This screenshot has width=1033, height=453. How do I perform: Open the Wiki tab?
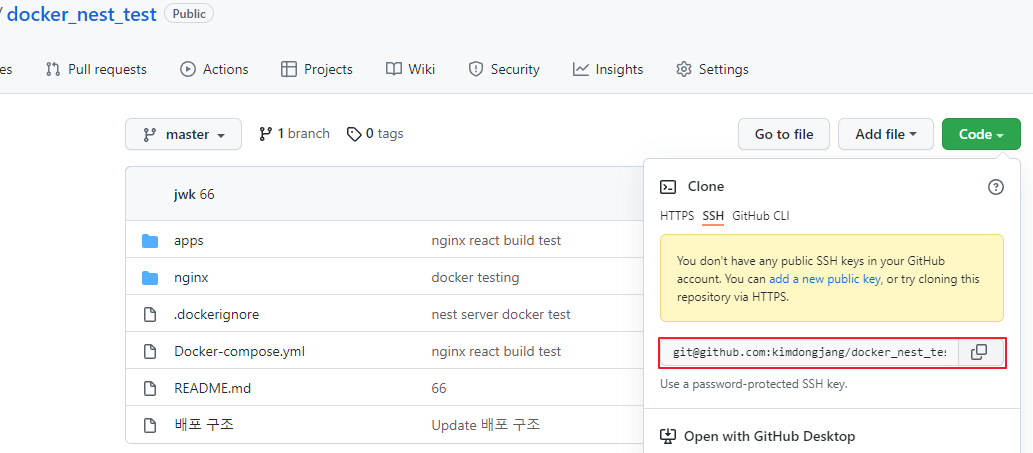click(410, 69)
